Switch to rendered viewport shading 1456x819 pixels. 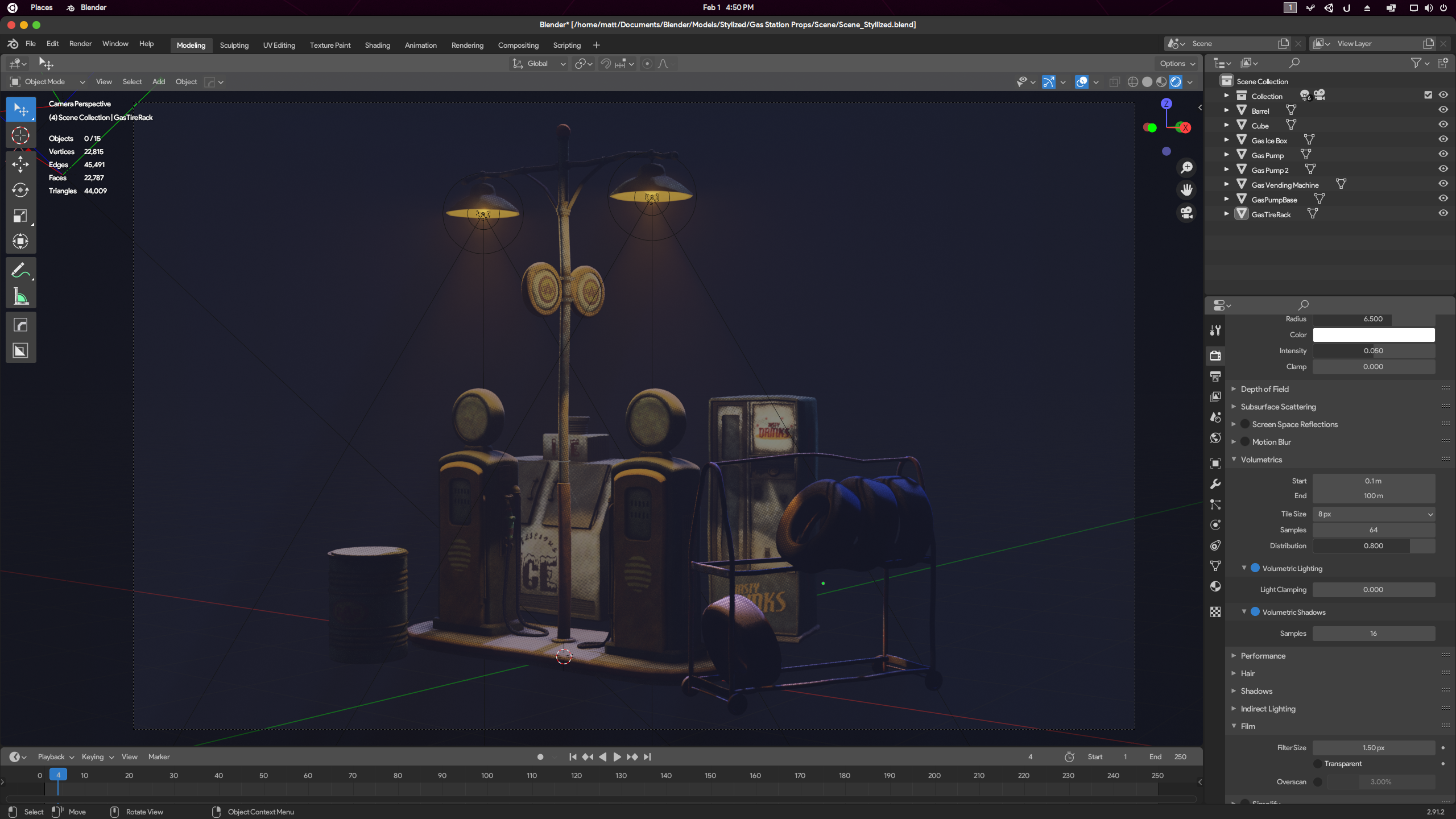coord(1176,82)
